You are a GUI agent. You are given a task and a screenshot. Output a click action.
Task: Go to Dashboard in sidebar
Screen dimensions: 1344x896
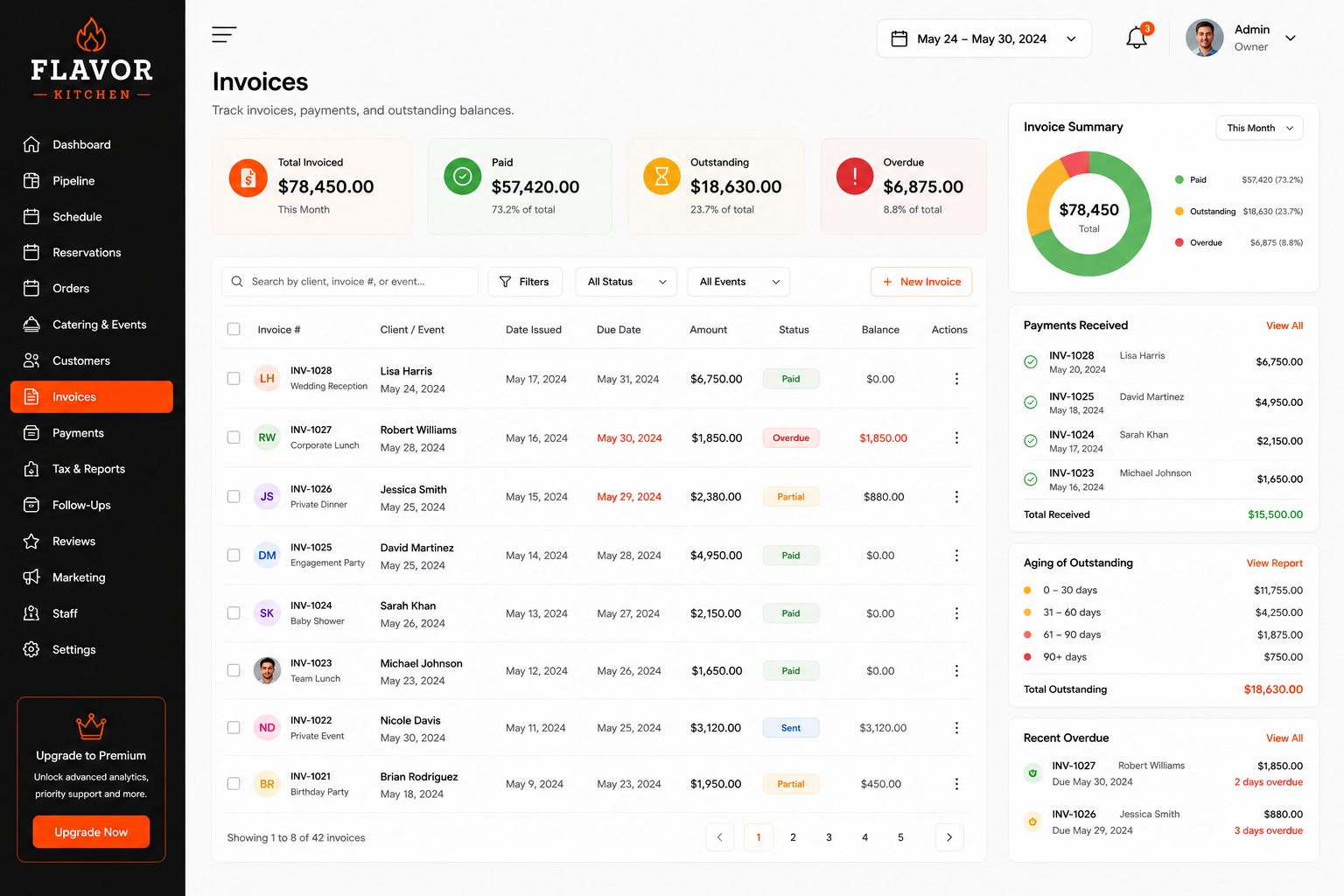(92, 144)
